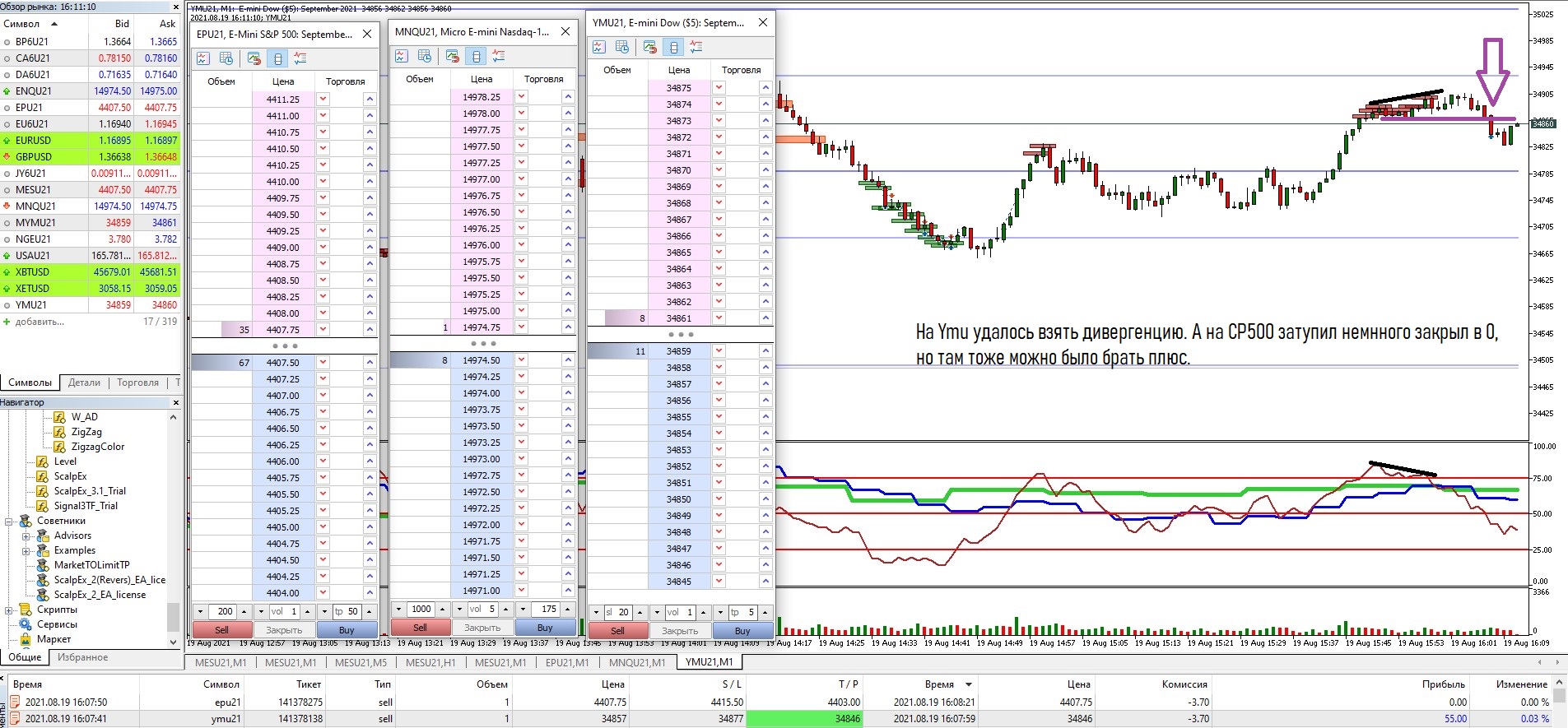Select EURUSD row in Market Watch

[x=90, y=141]
